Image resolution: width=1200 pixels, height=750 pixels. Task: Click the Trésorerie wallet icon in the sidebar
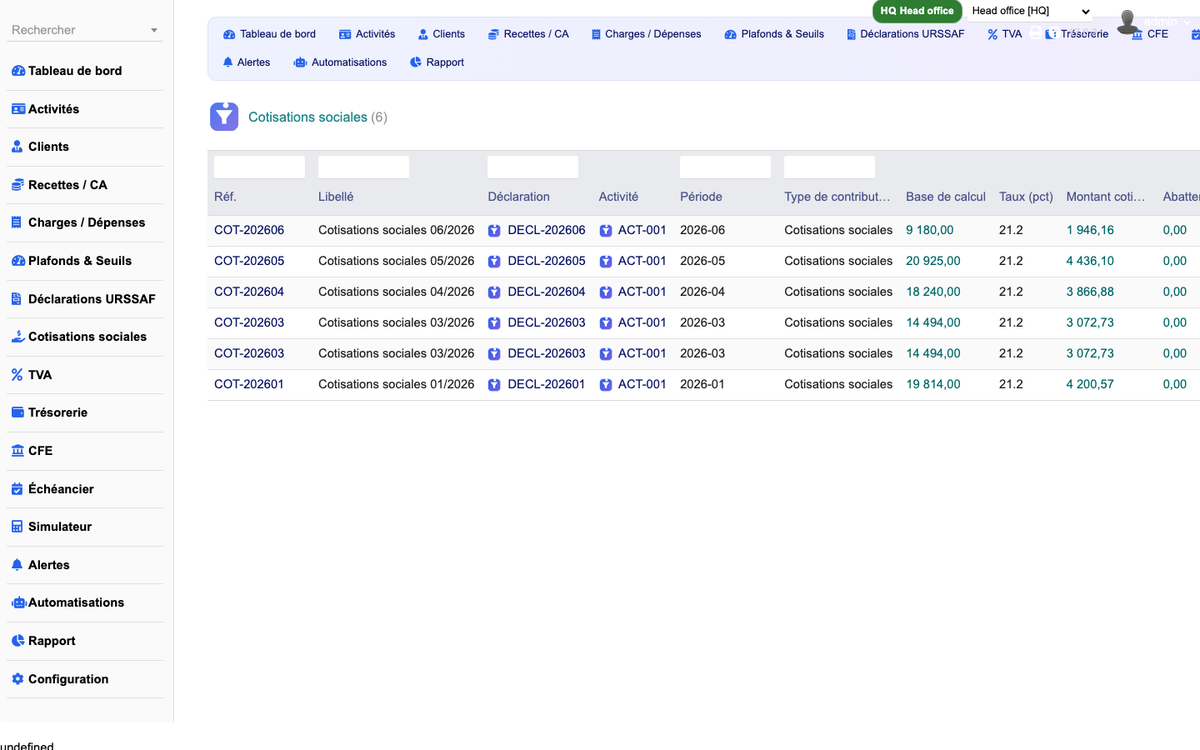18,413
